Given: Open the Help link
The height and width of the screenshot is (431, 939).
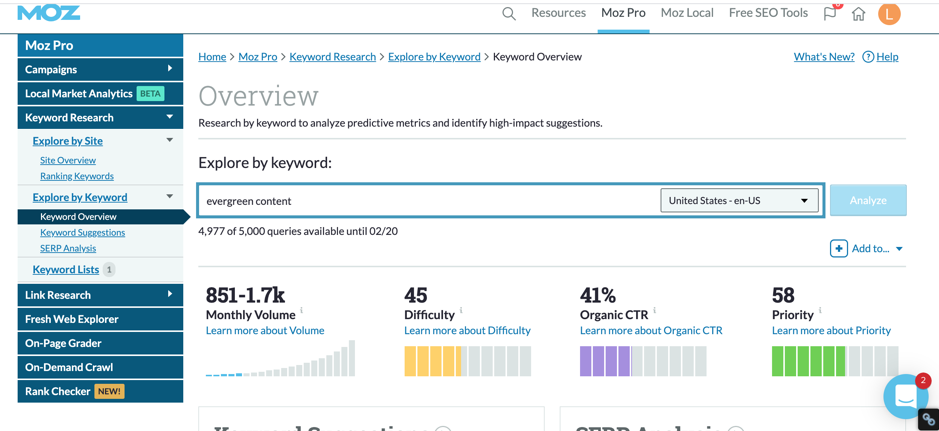Looking at the screenshot, I should (x=887, y=57).
